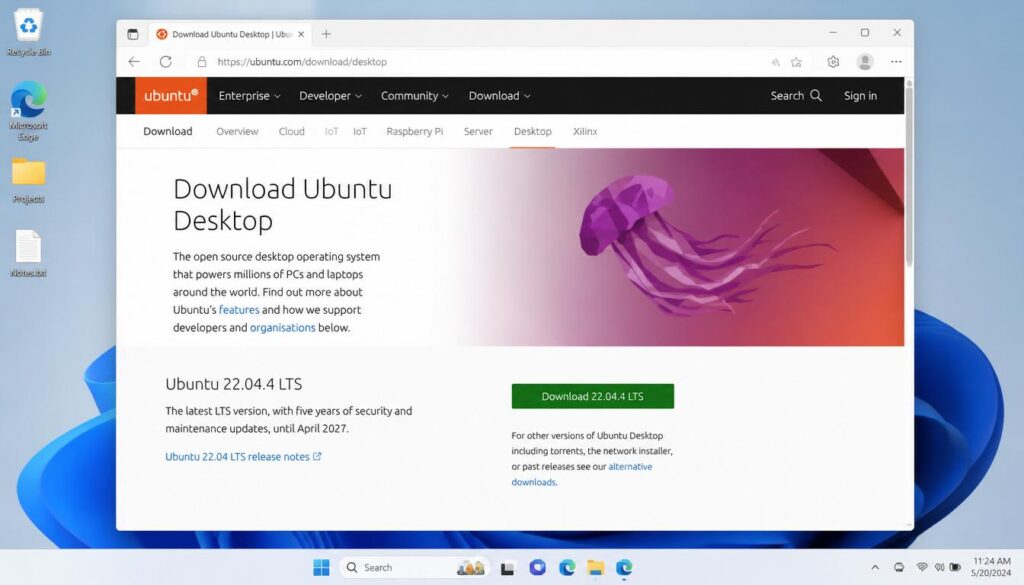This screenshot has width=1024, height=585.
Task: Open the Windows Start menu
Action: pyautogui.click(x=321, y=567)
